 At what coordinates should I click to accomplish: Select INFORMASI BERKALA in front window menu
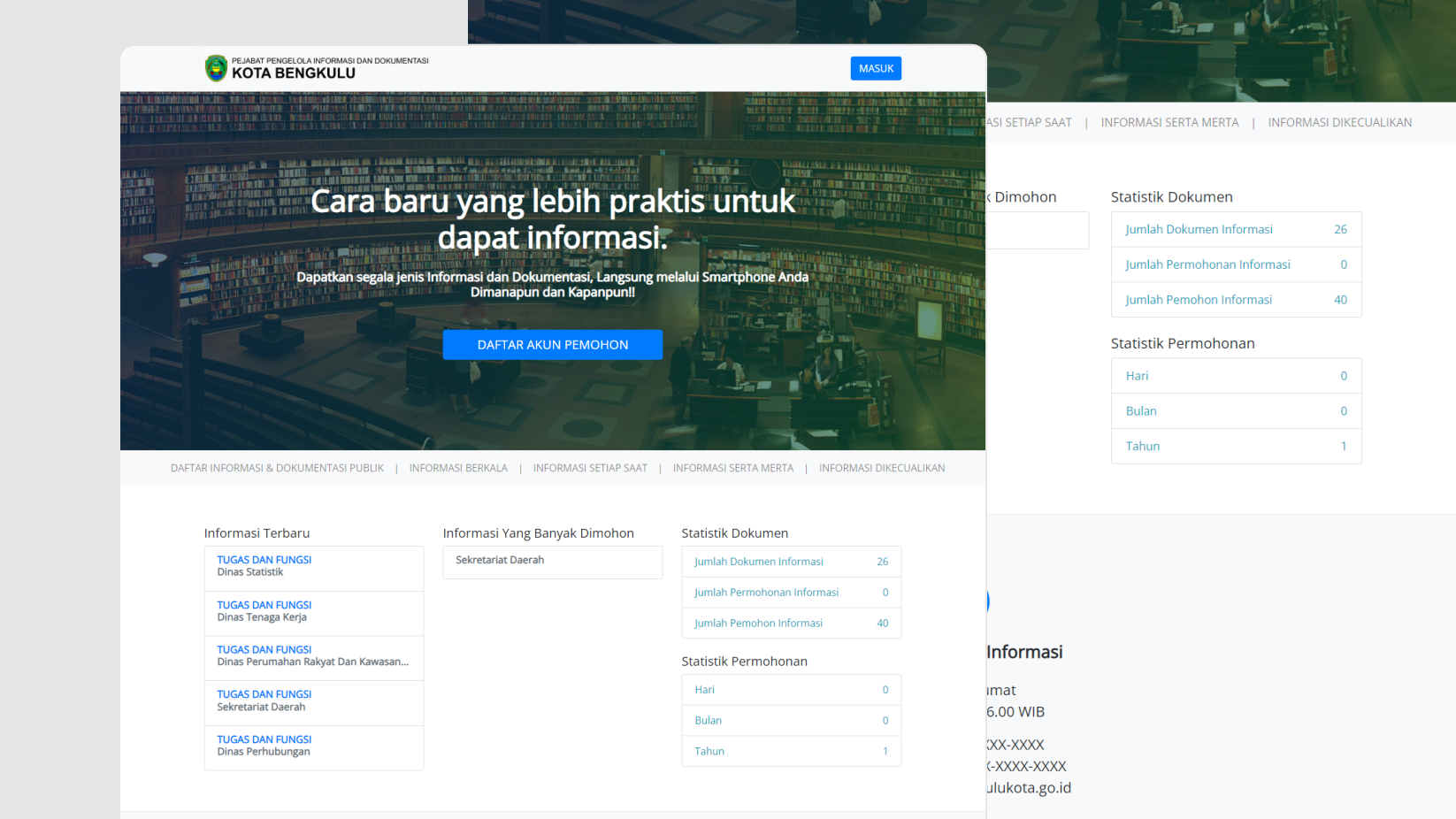(458, 468)
